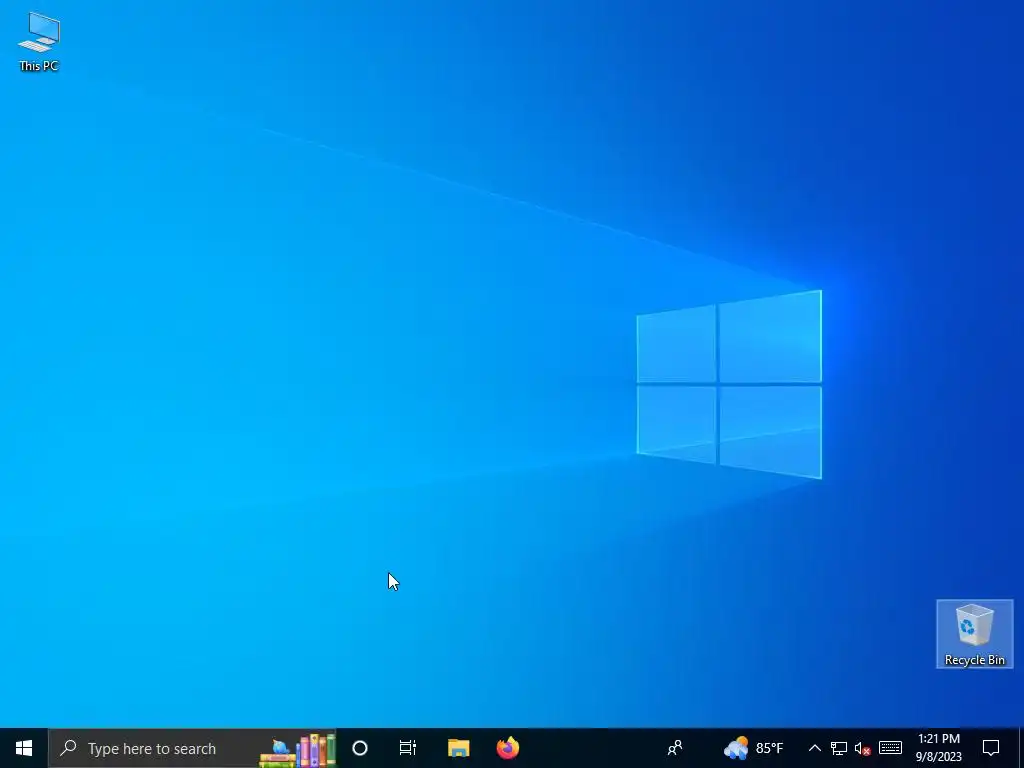
Task: Click the magnifier icon in search box
Action: [68, 748]
